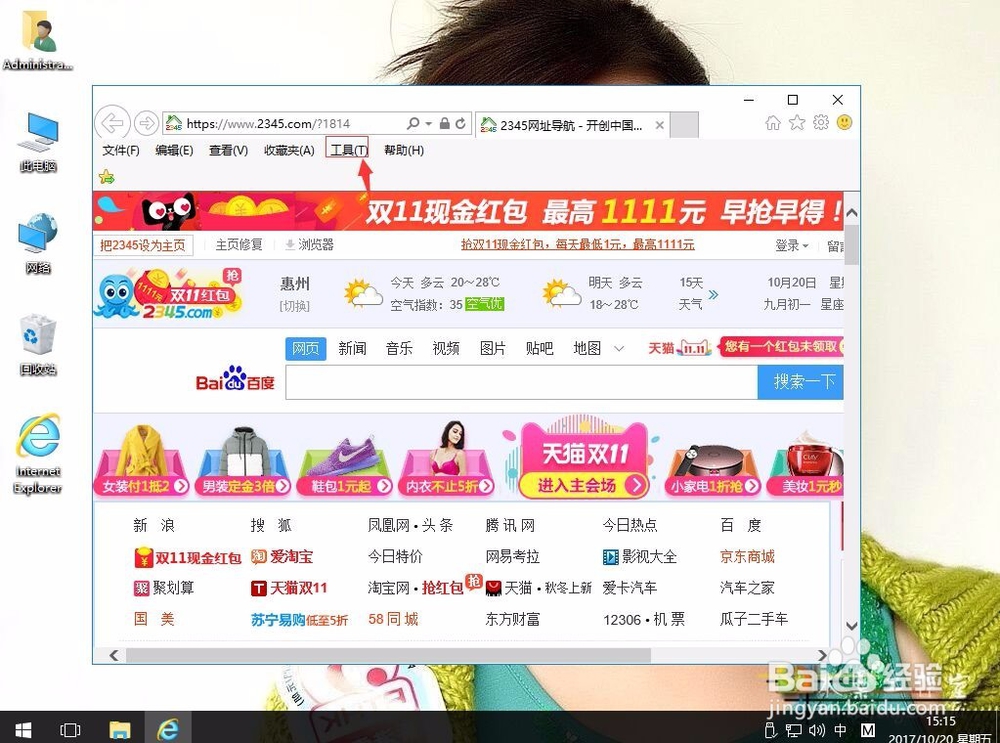
Task: Click 搜索一下 search button
Action: pos(801,383)
